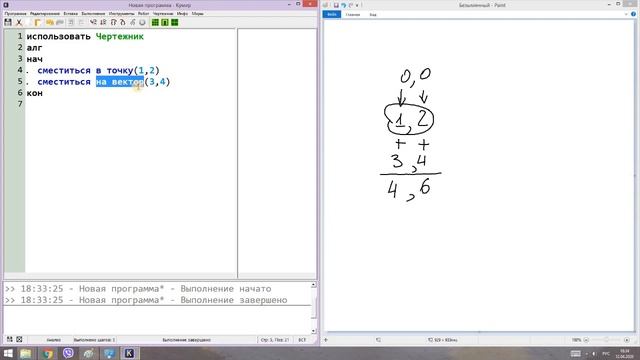Open File Explorer from the taskbar
640x360 pixels.
coord(25,353)
